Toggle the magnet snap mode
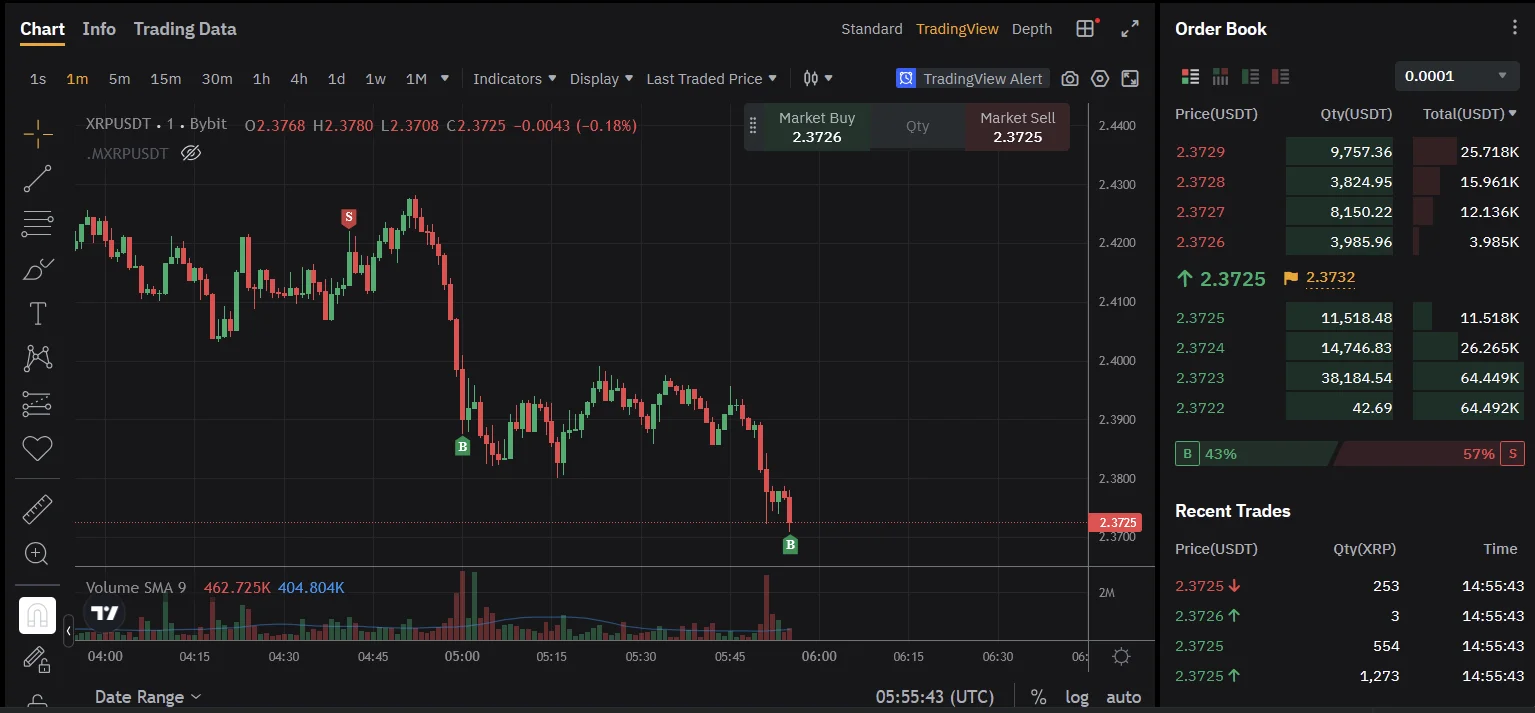1535x713 pixels. click(37, 615)
